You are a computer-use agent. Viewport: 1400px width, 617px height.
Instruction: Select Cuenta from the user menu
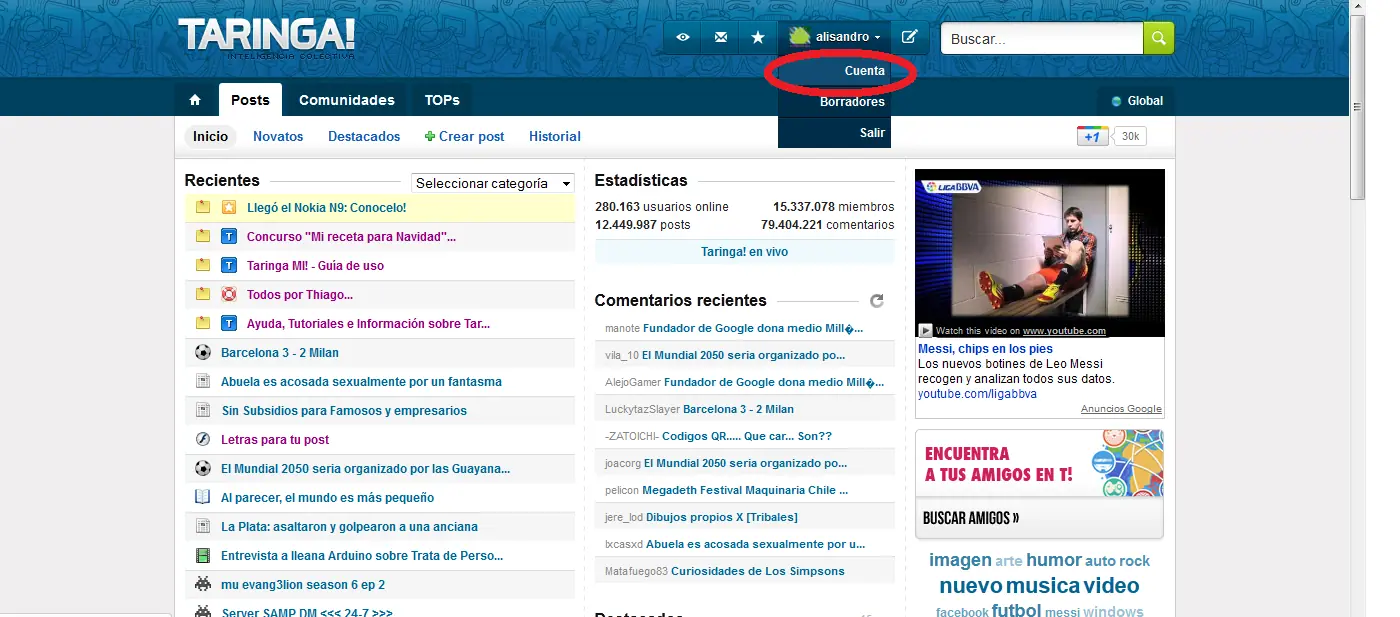point(863,71)
